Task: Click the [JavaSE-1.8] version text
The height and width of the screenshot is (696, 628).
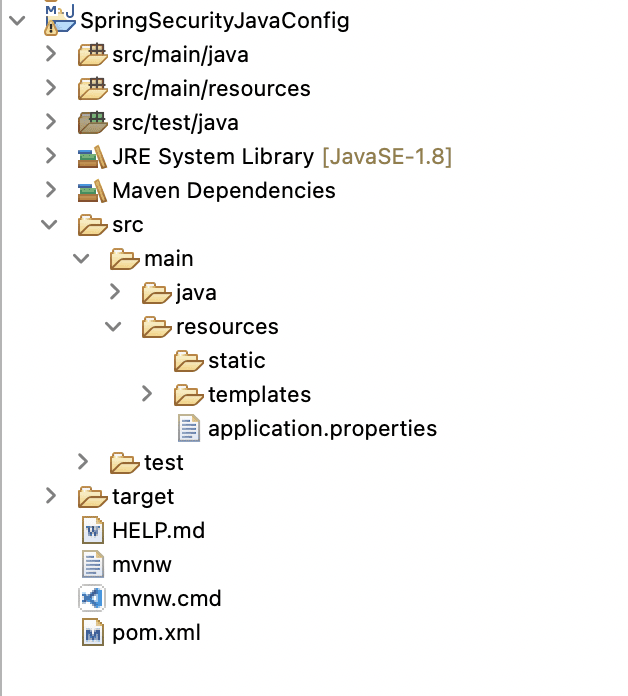Action: pyautogui.click(x=387, y=157)
